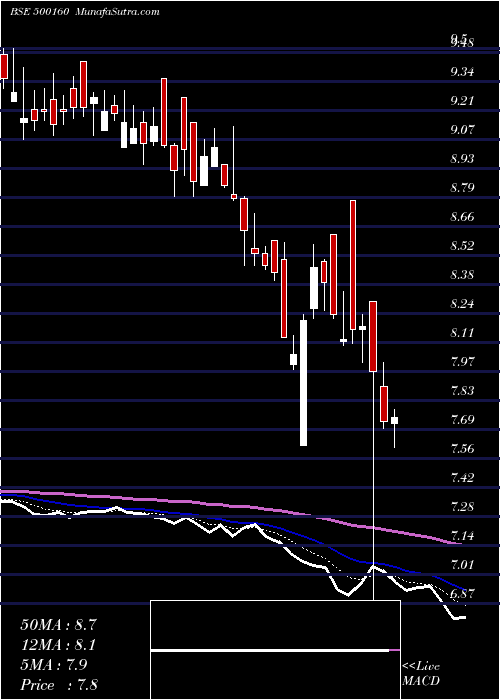This screenshot has height=700, width=500.
Task: Click the 9.34 price axis label
Action: pos(462,72)
